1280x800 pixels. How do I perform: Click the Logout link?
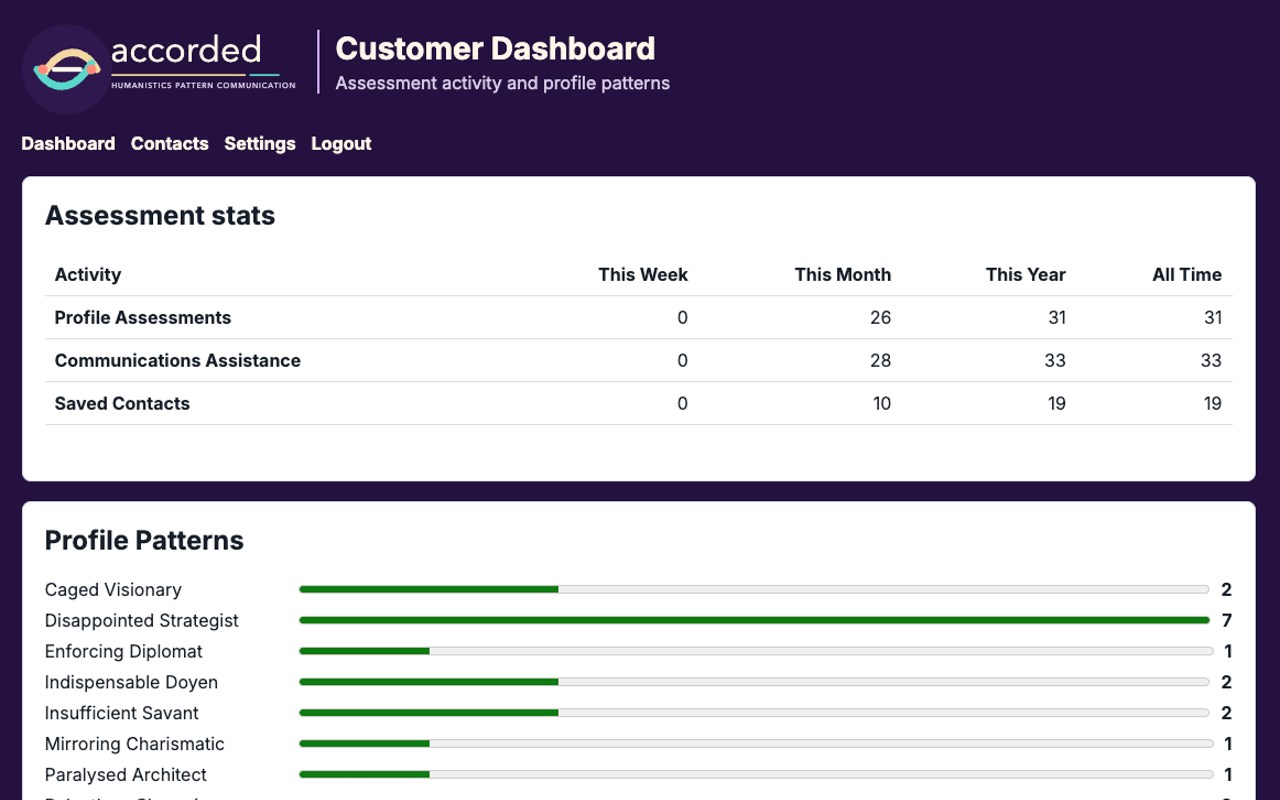point(341,144)
